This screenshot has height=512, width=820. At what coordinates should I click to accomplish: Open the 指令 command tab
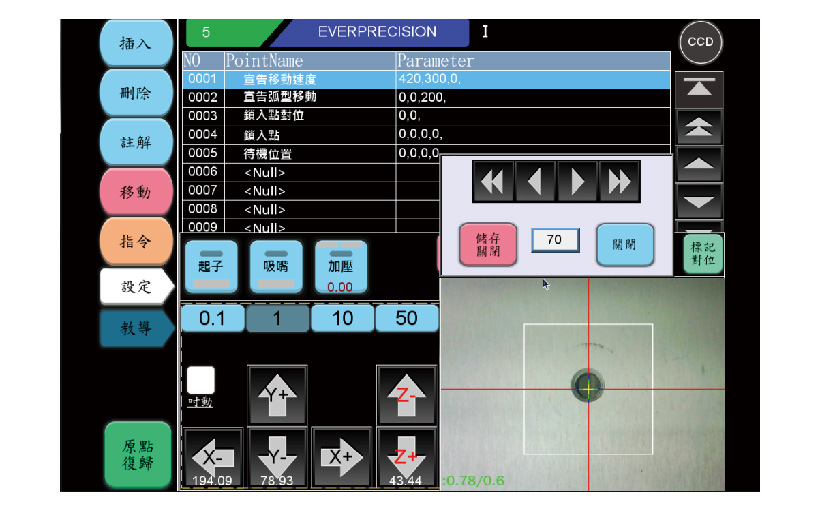(x=135, y=242)
